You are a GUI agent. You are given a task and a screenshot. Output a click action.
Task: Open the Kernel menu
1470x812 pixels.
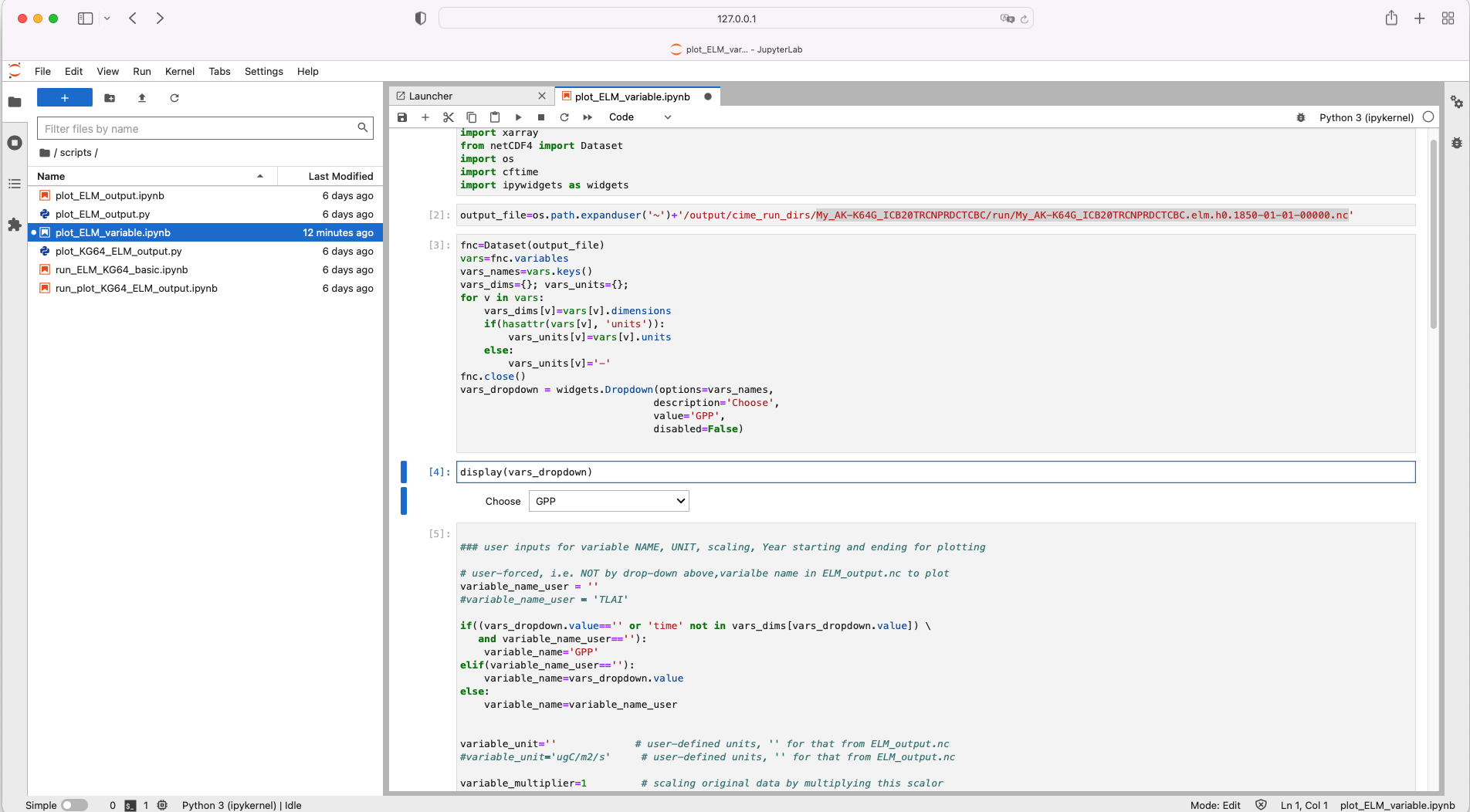point(180,71)
